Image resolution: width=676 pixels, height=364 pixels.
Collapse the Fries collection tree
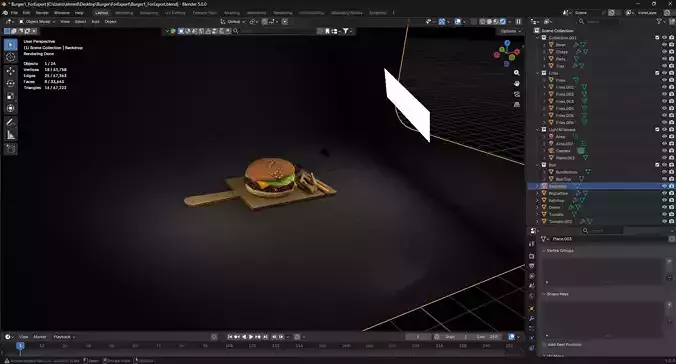pos(538,73)
